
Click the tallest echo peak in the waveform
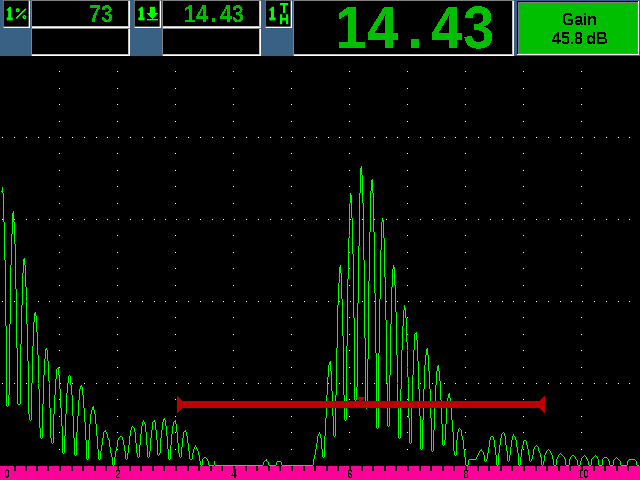pyautogui.click(x=361, y=170)
